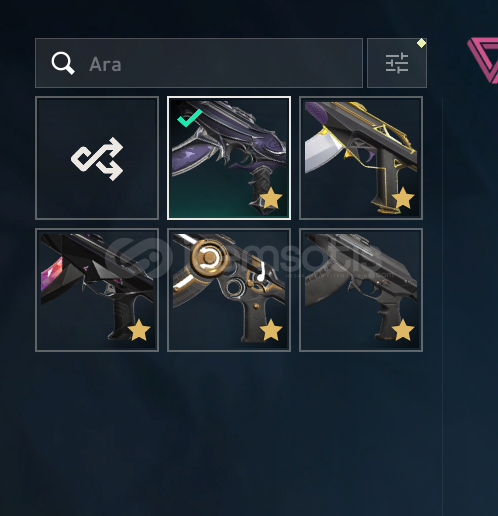Image resolution: width=498 pixels, height=516 pixels.
Task: Click the gold circular emblem on skin
Action: pos(209,257)
